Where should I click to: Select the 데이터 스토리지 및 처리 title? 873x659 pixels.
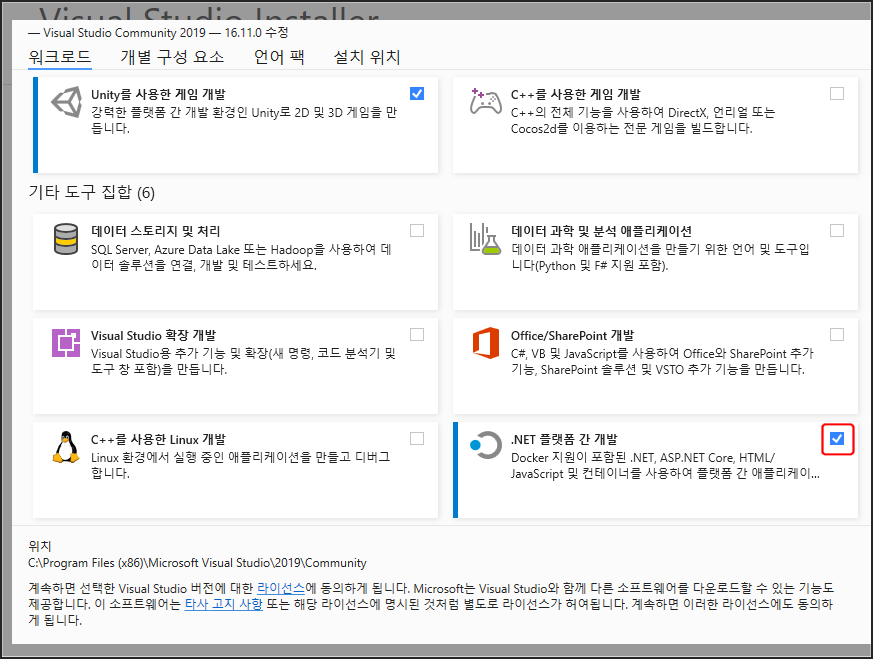[x=156, y=232]
